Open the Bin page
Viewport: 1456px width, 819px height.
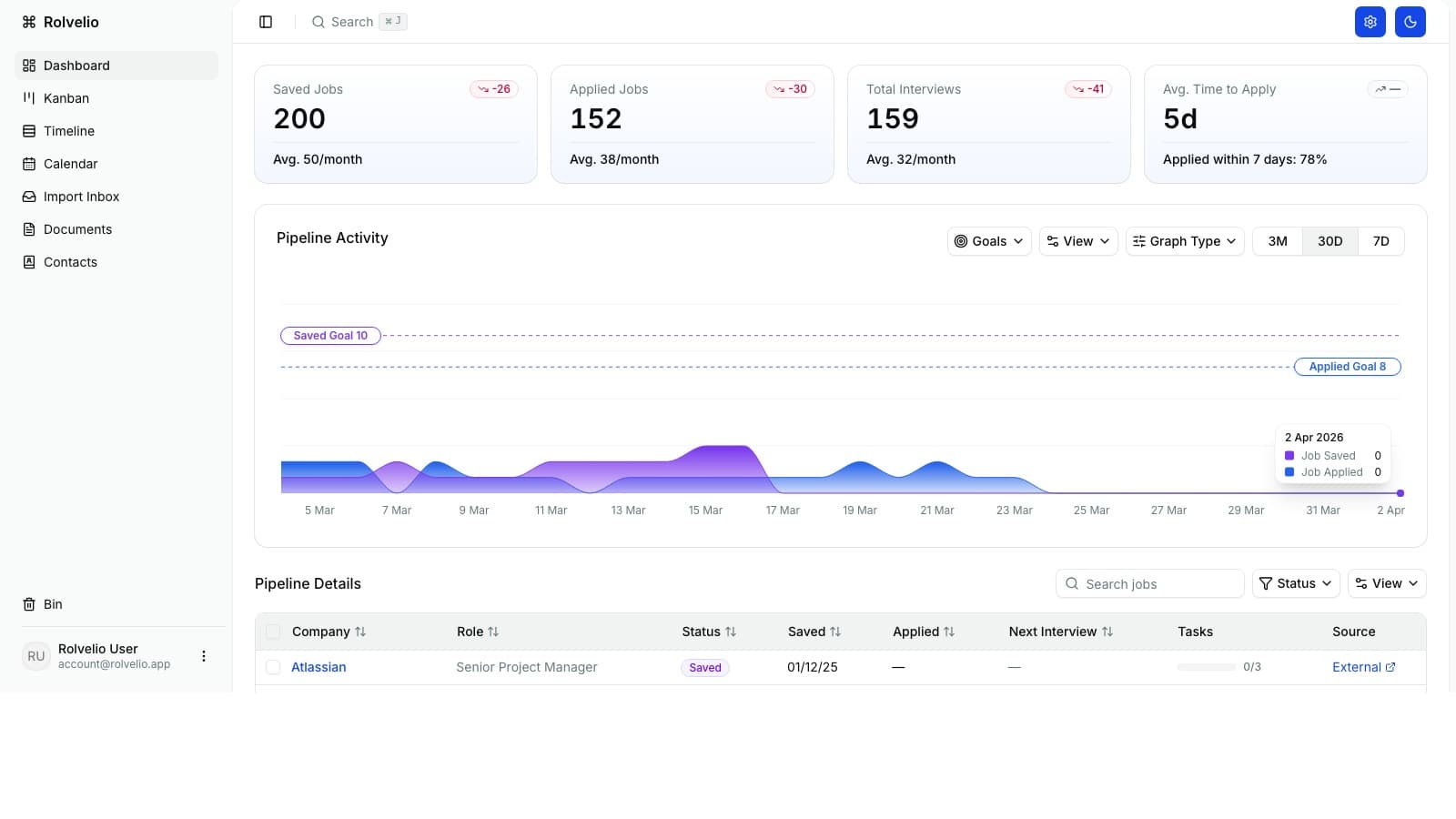116,604
